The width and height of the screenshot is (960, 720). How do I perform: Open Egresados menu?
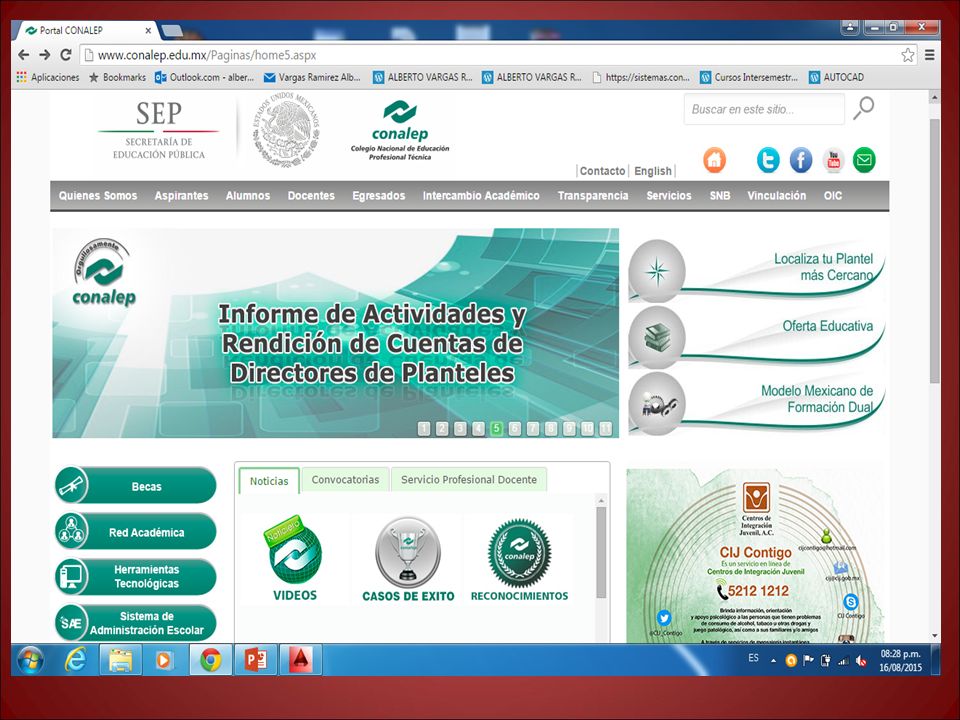tap(378, 196)
